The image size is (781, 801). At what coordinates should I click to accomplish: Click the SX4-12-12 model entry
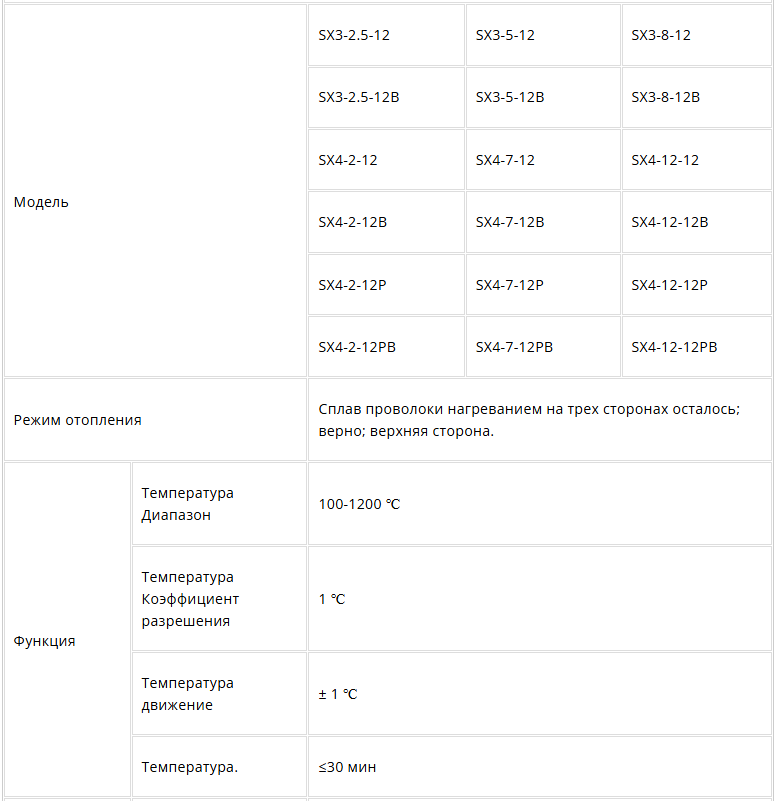[x=697, y=160]
